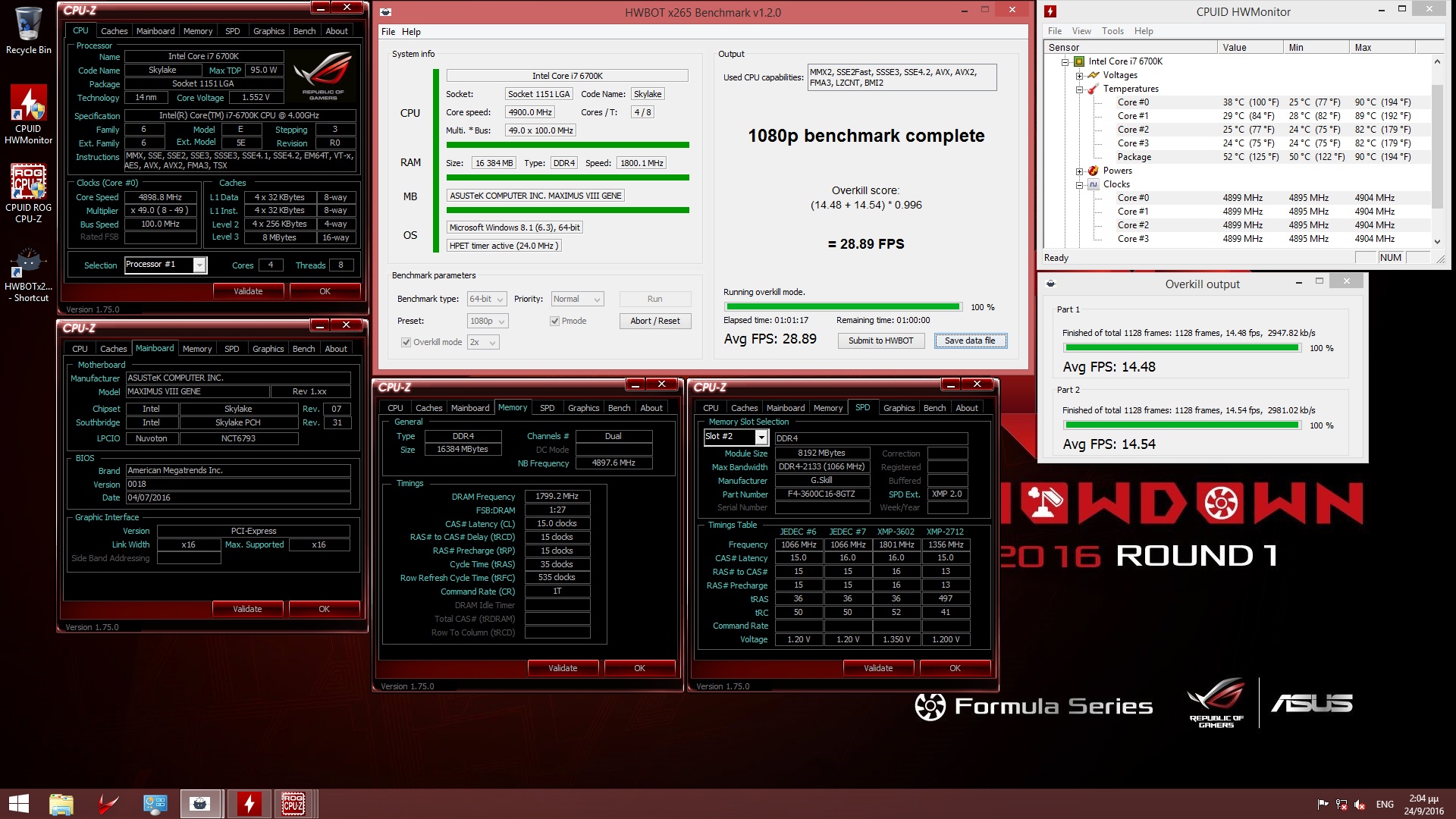Open File Explorer from taskbar

point(61,804)
